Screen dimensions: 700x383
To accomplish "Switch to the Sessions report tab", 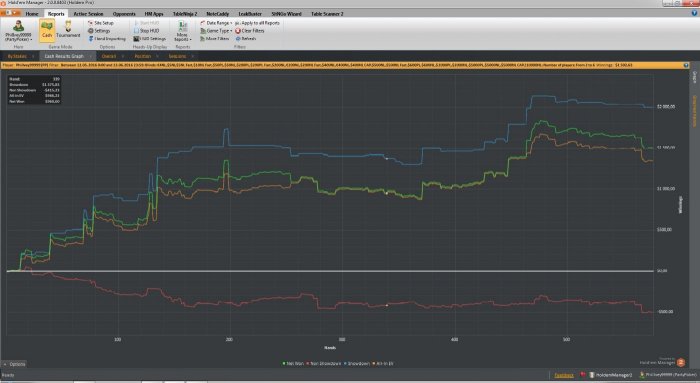I will tap(177, 56).
